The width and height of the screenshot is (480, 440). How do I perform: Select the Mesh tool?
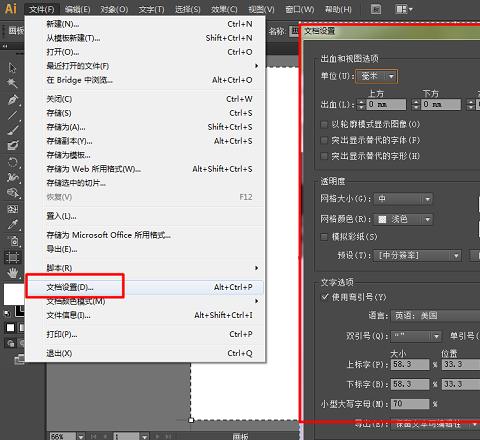pyautogui.click(x=12, y=209)
